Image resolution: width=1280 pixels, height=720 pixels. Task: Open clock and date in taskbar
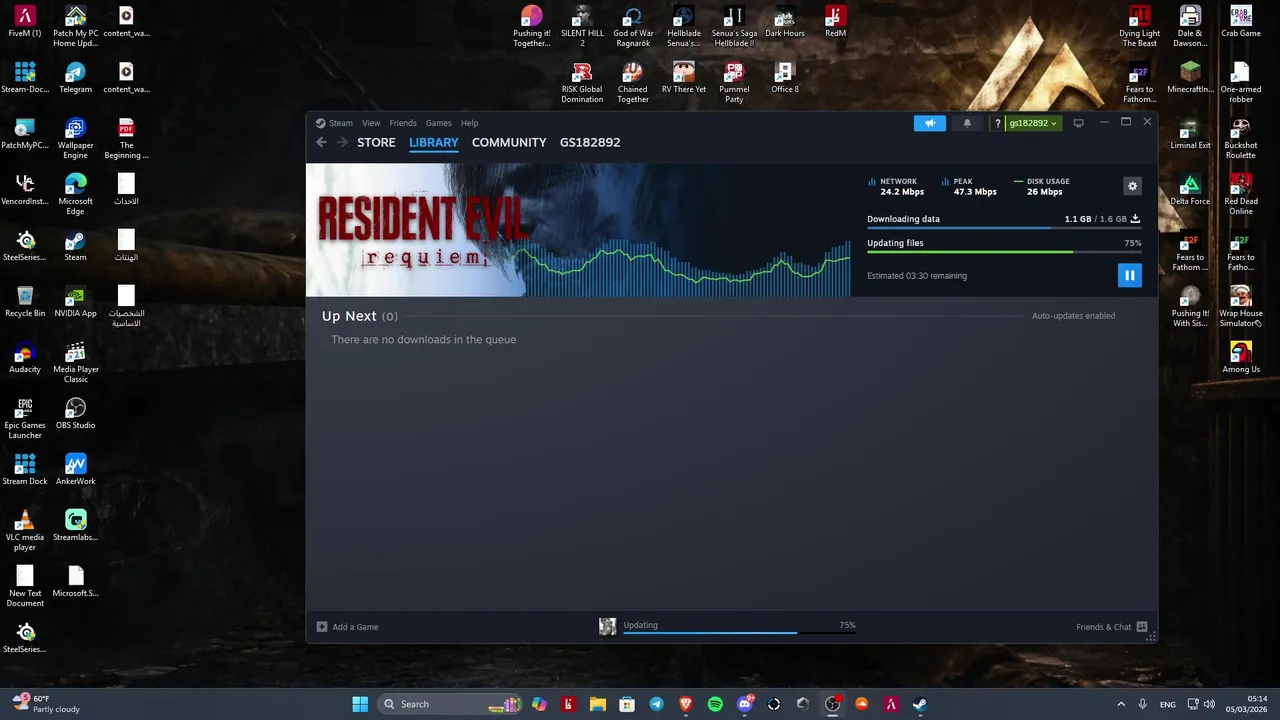1249,704
